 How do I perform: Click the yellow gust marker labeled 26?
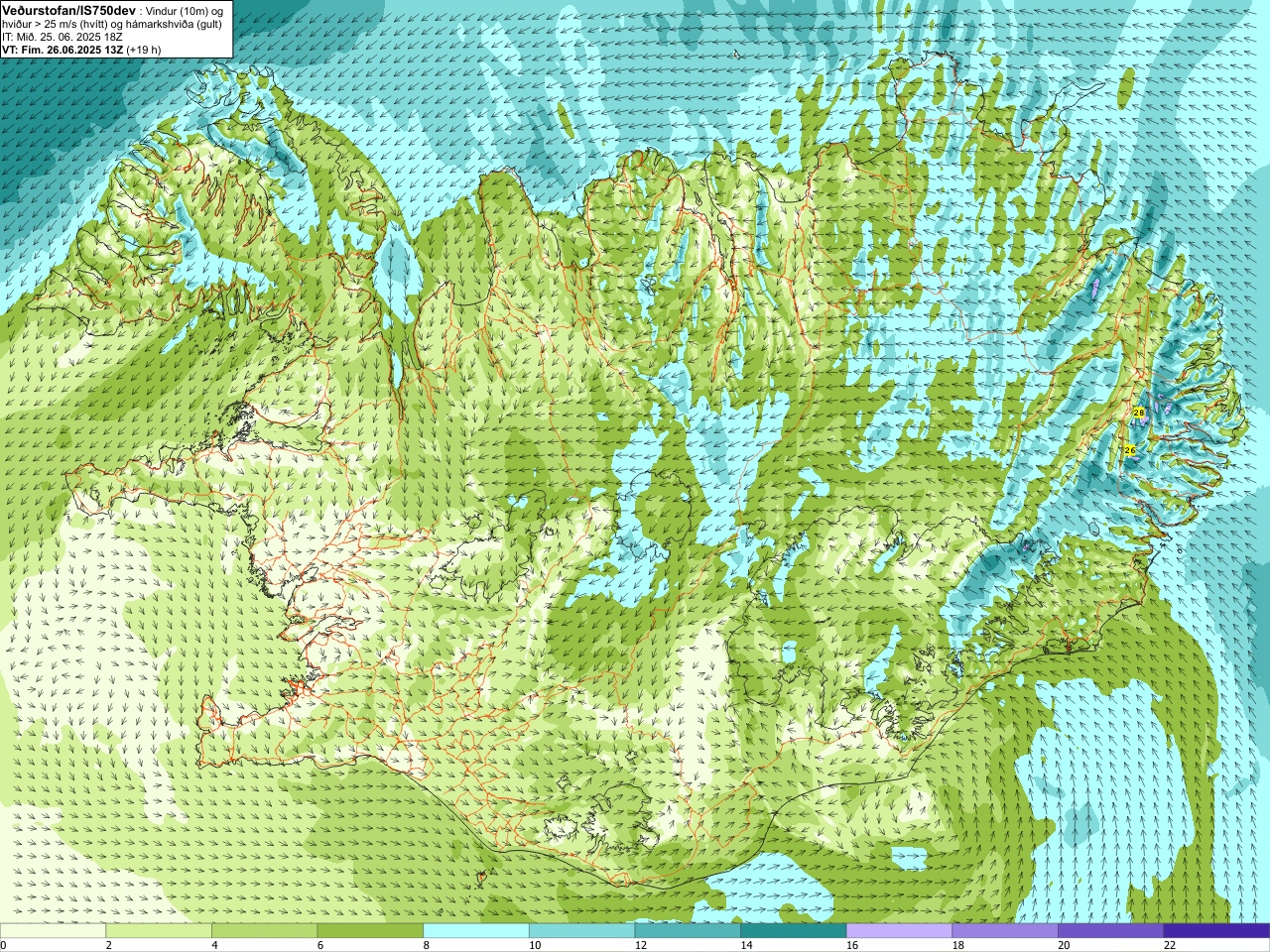[x=1129, y=450]
